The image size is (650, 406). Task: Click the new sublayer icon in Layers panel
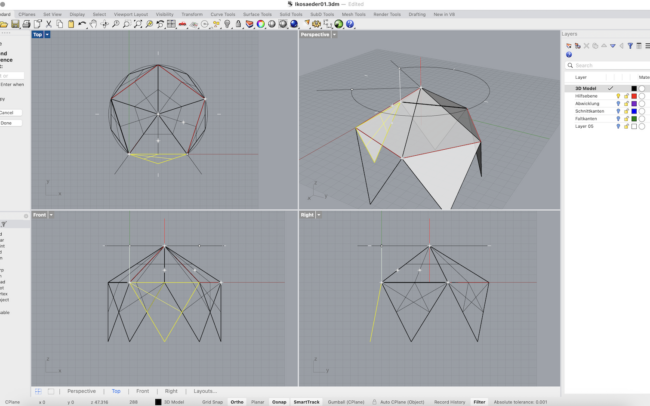[x=577, y=46]
